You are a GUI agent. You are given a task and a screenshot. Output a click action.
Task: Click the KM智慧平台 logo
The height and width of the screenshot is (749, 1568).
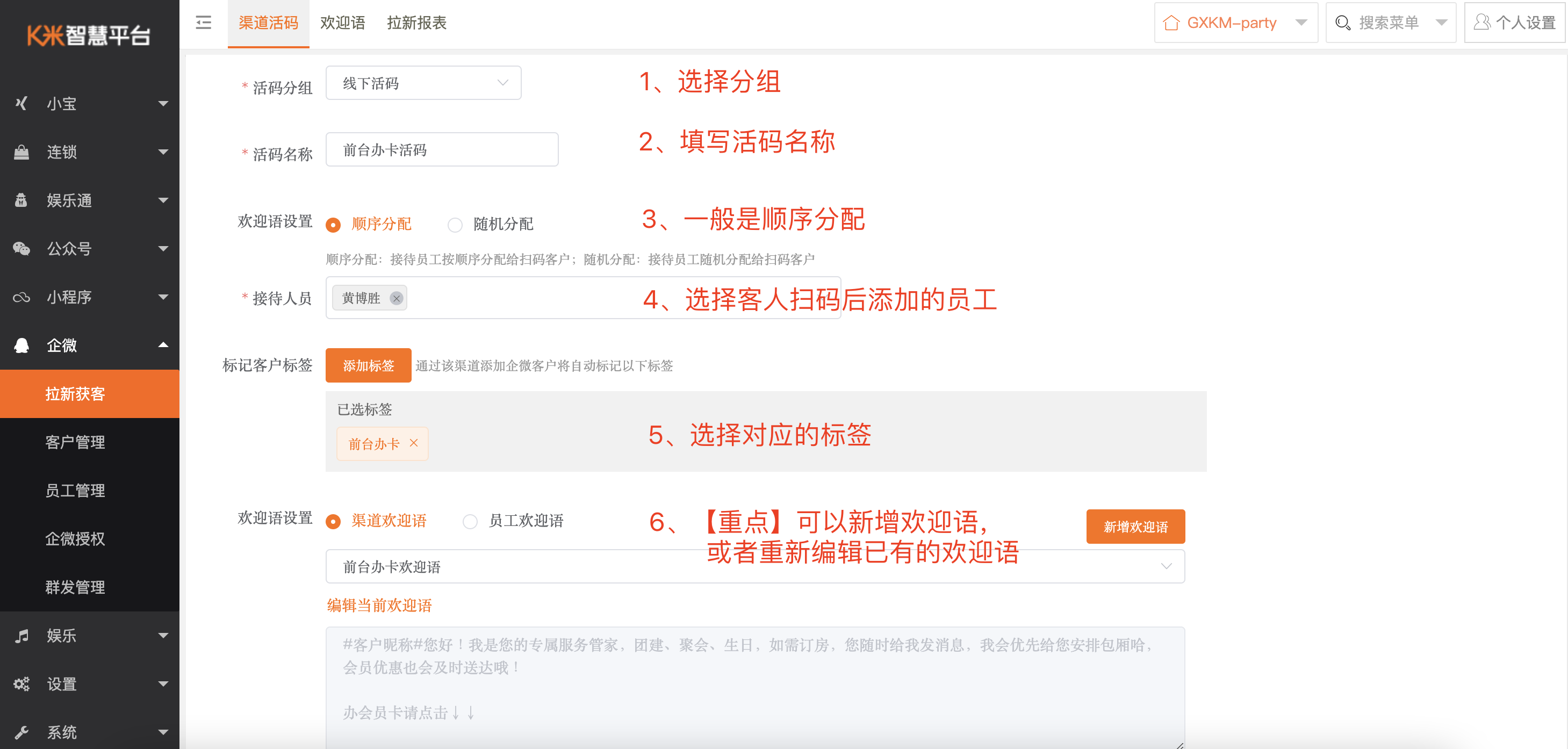(x=89, y=35)
